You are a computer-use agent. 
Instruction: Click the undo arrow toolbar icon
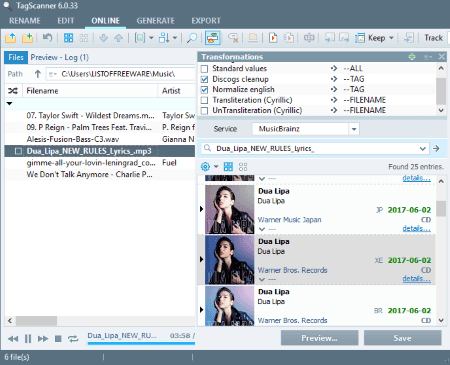click(47, 38)
